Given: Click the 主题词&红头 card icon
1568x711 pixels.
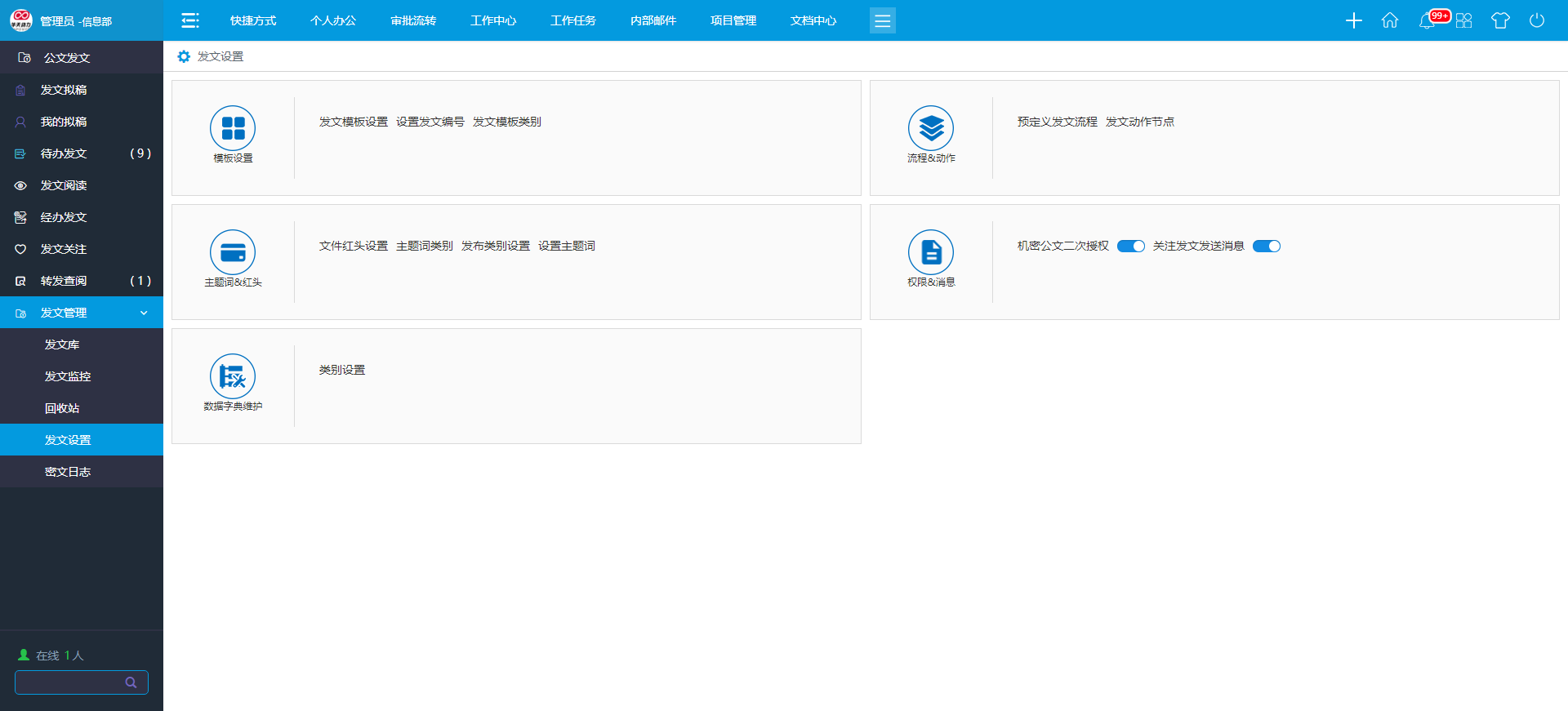Looking at the screenshot, I should pos(233,252).
